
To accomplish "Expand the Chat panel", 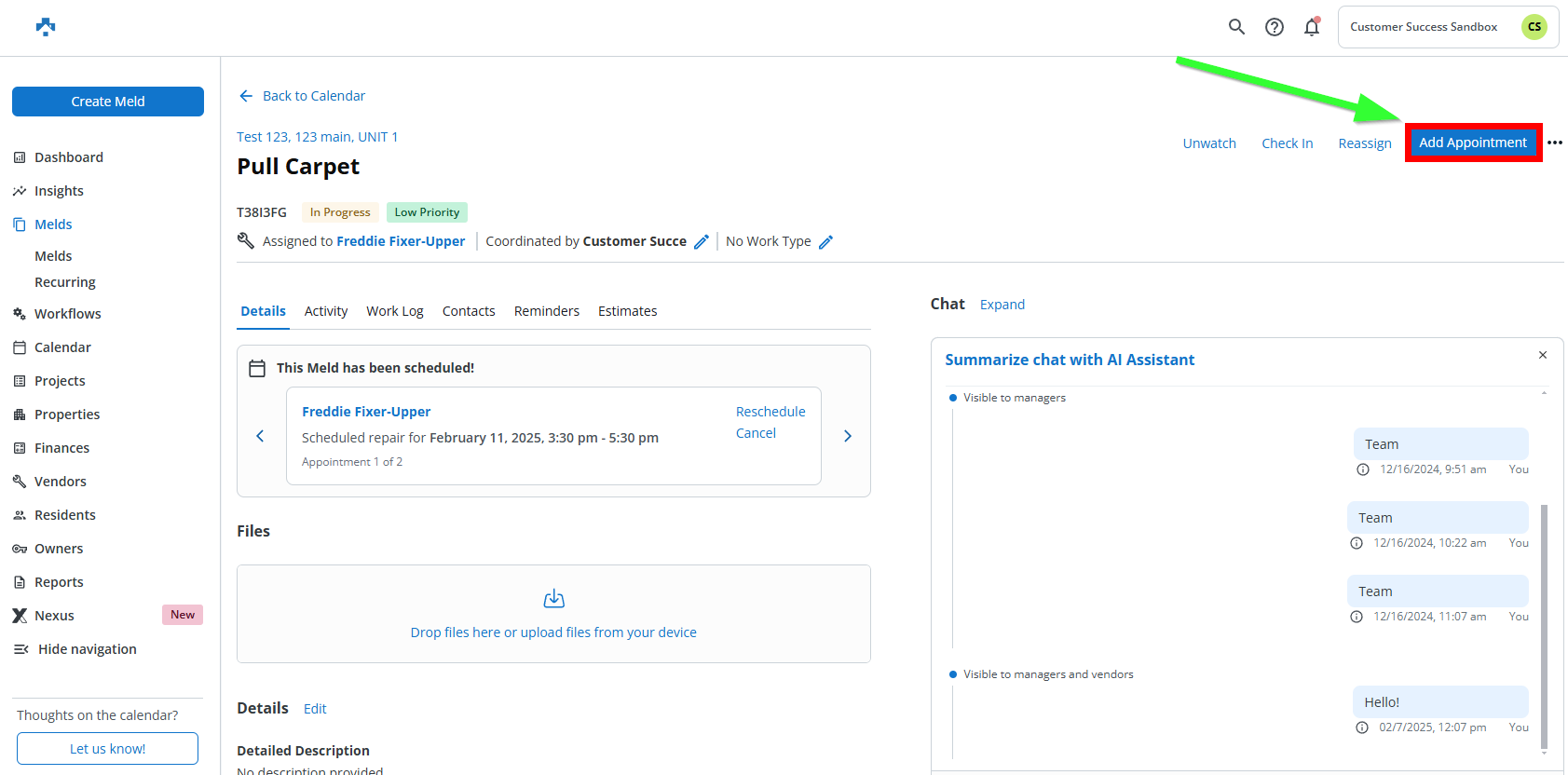I will click(x=1002, y=305).
